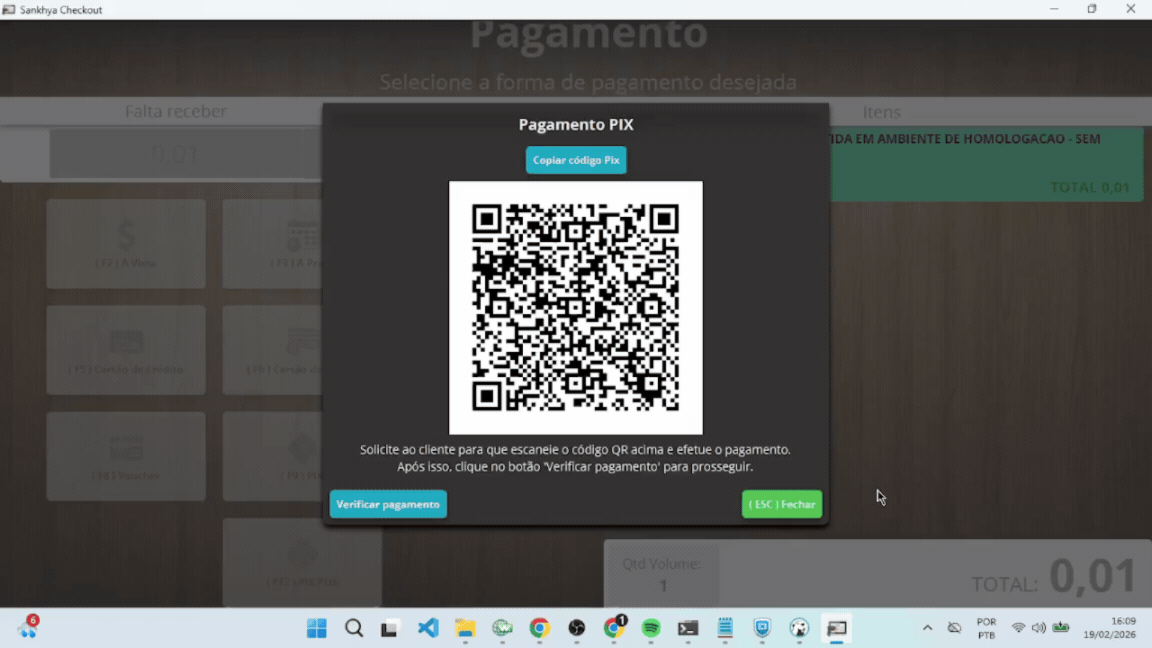Restore down the Sankhya Checkout window
Screen dimensions: 1152x648
[1092, 10]
